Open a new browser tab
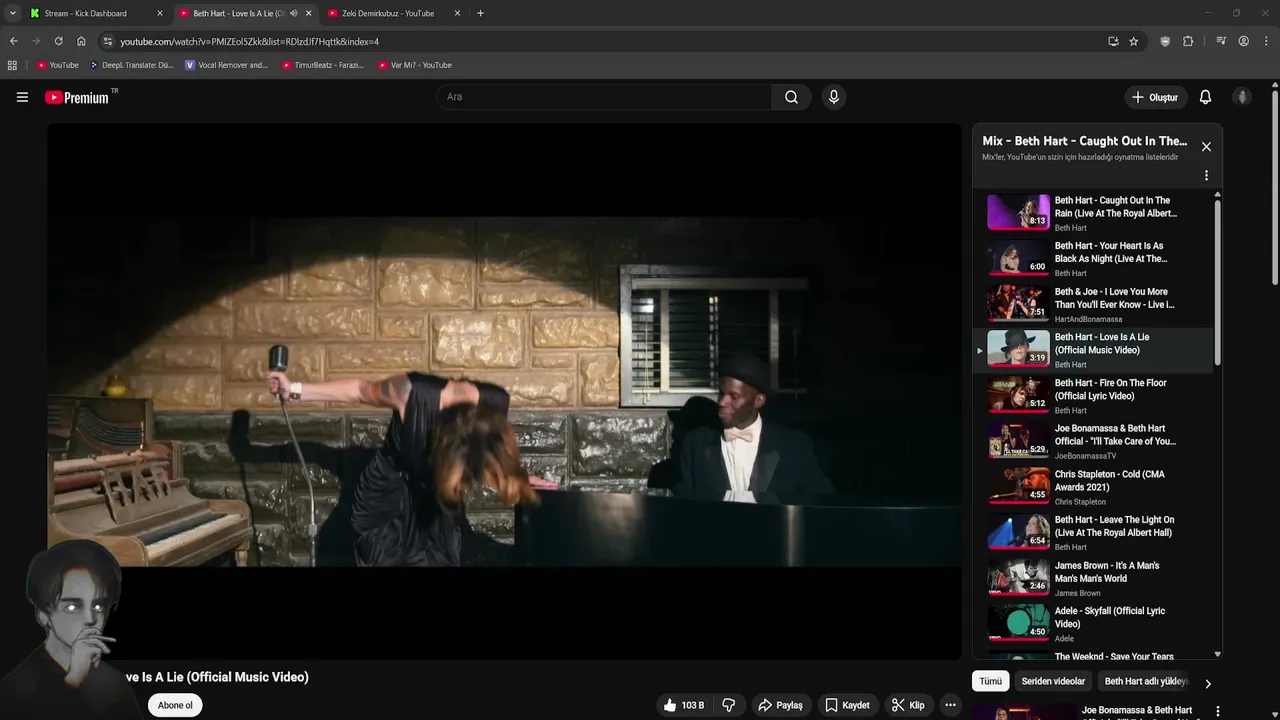Viewport: 1280px width, 720px height. [x=480, y=13]
